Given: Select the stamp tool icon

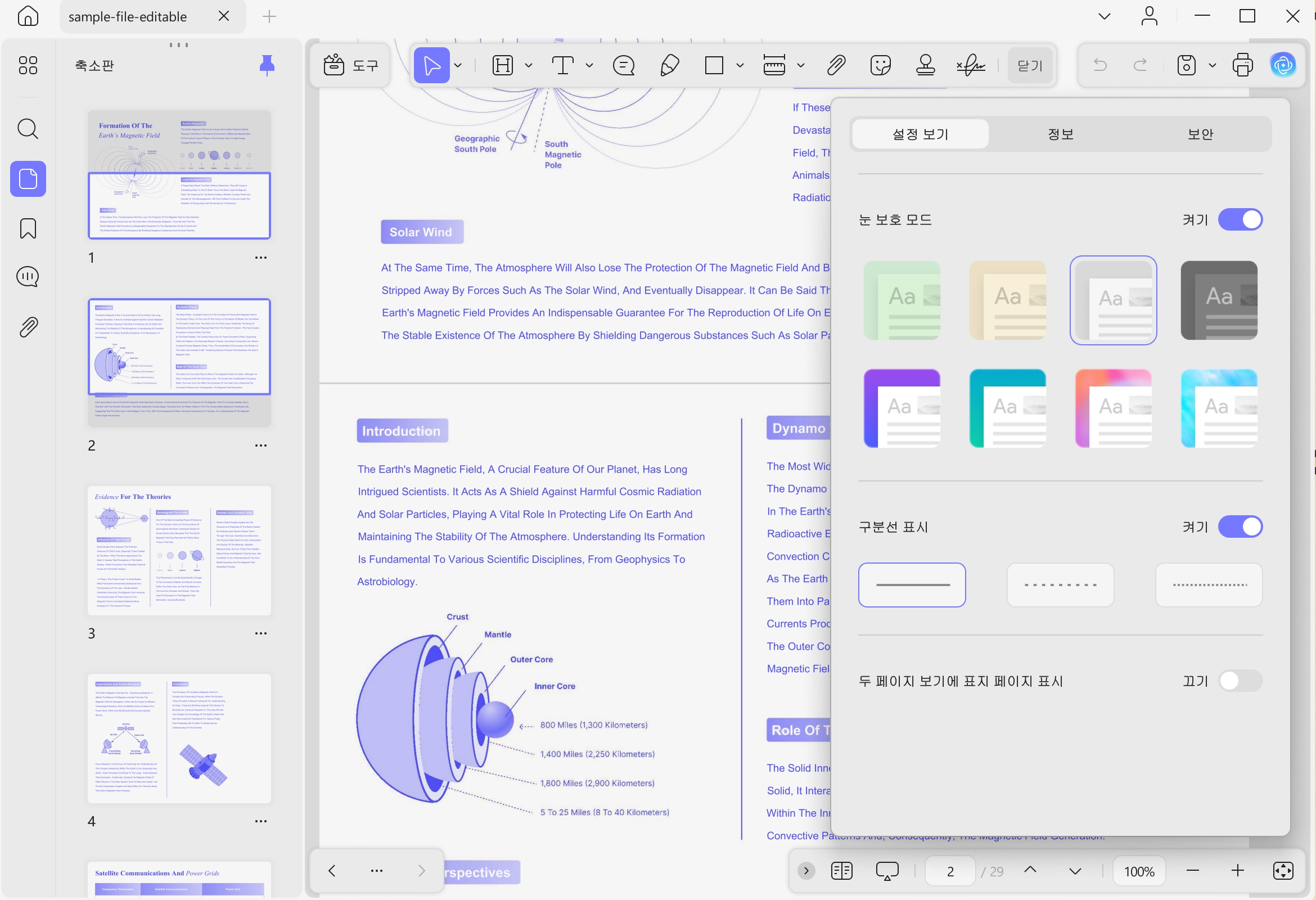Looking at the screenshot, I should click(x=925, y=65).
